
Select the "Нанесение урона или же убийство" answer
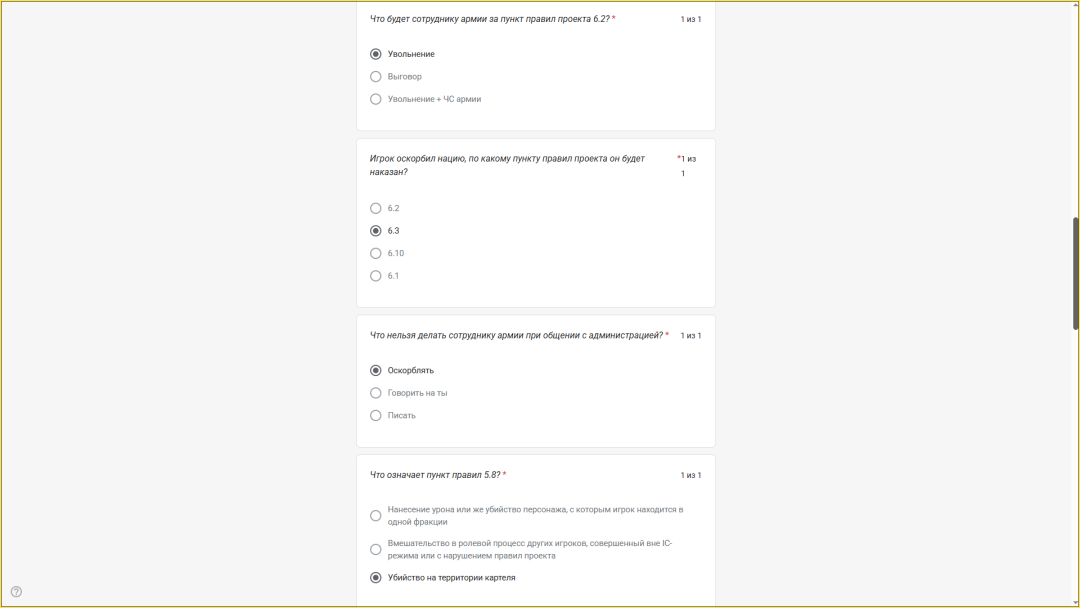pyautogui.click(x=376, y=516)
